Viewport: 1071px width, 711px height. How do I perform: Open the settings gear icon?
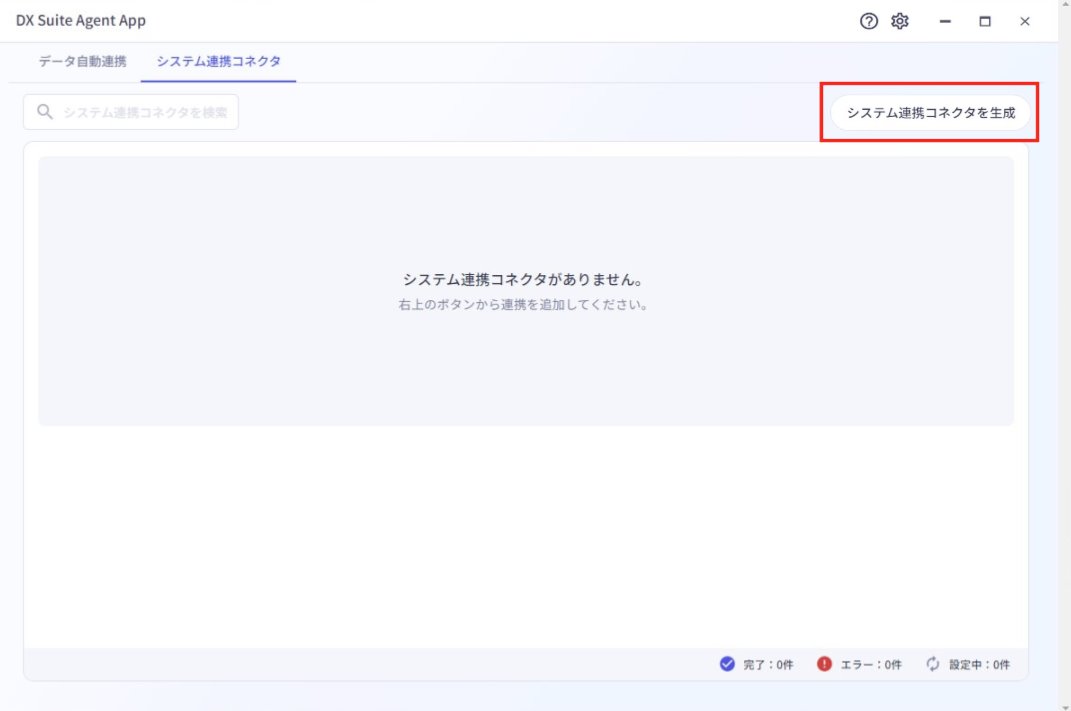coord(900,21)
